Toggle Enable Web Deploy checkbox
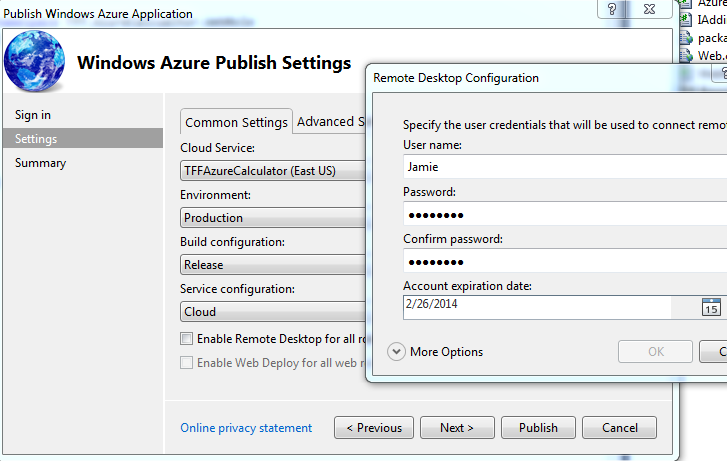Image resolution: width=727 pixels, height=461 pixels. point(186,362)
